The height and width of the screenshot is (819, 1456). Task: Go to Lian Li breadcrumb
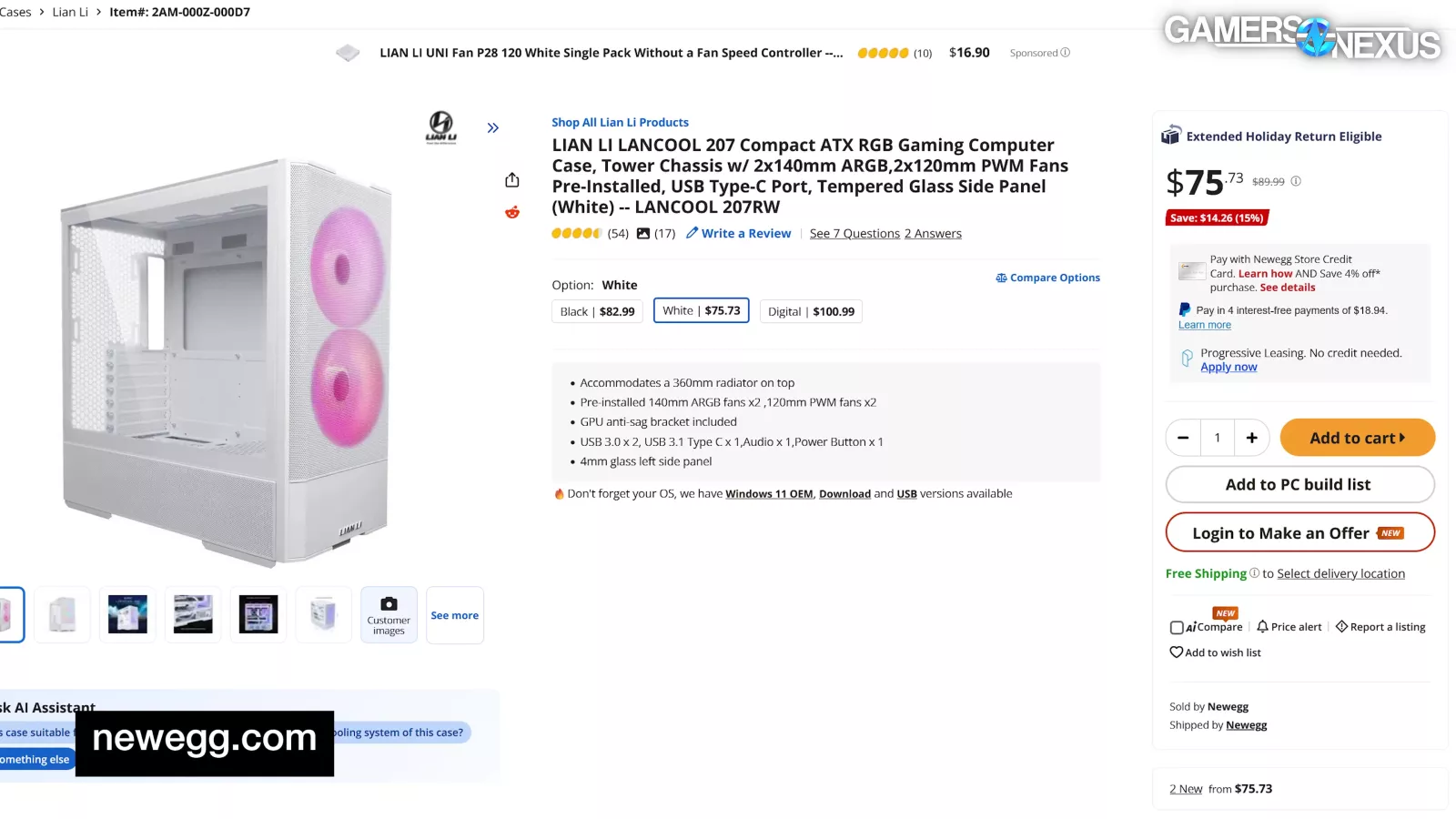pos(70,12)
